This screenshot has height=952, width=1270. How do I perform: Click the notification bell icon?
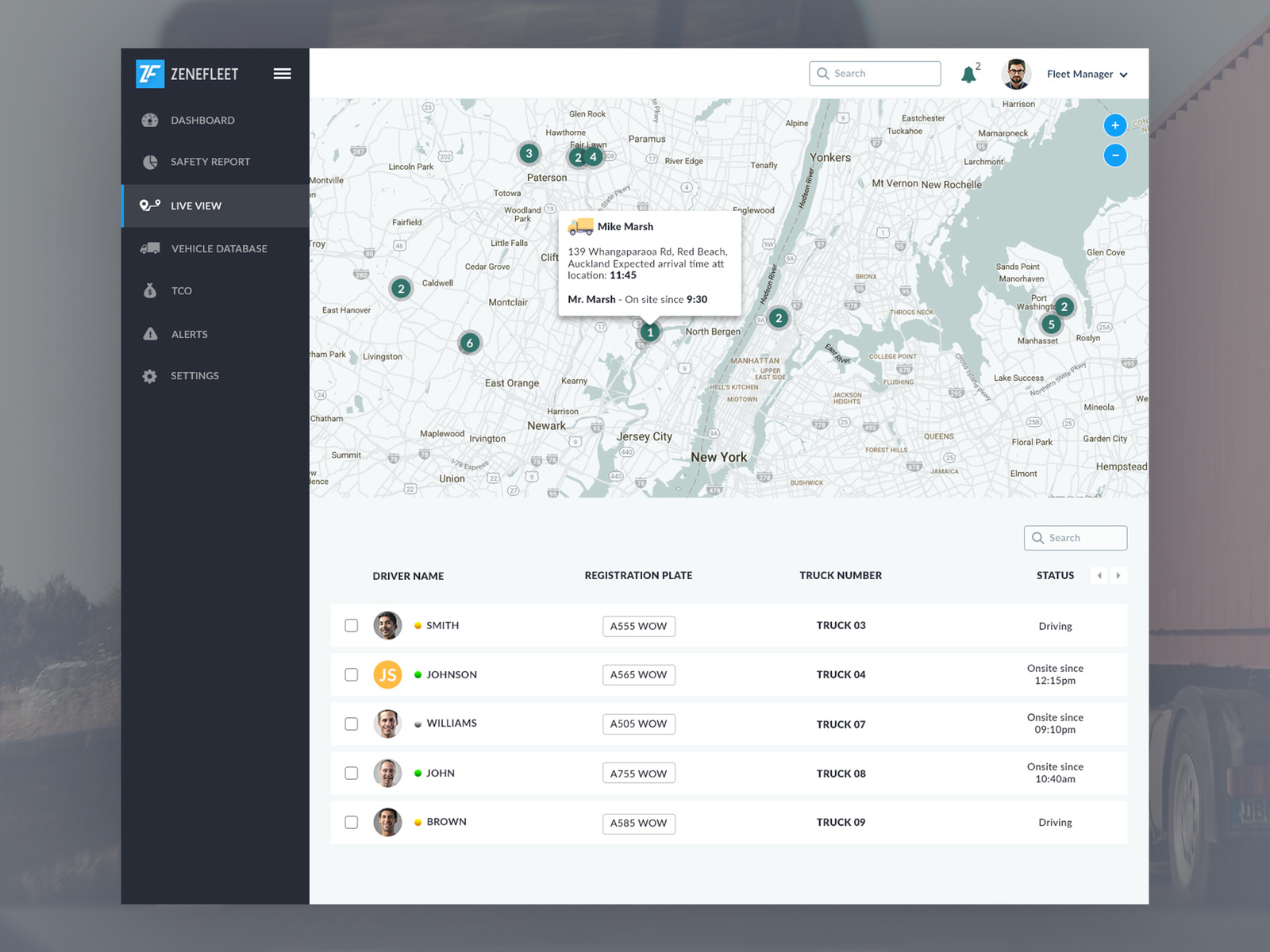pos(968,73)
